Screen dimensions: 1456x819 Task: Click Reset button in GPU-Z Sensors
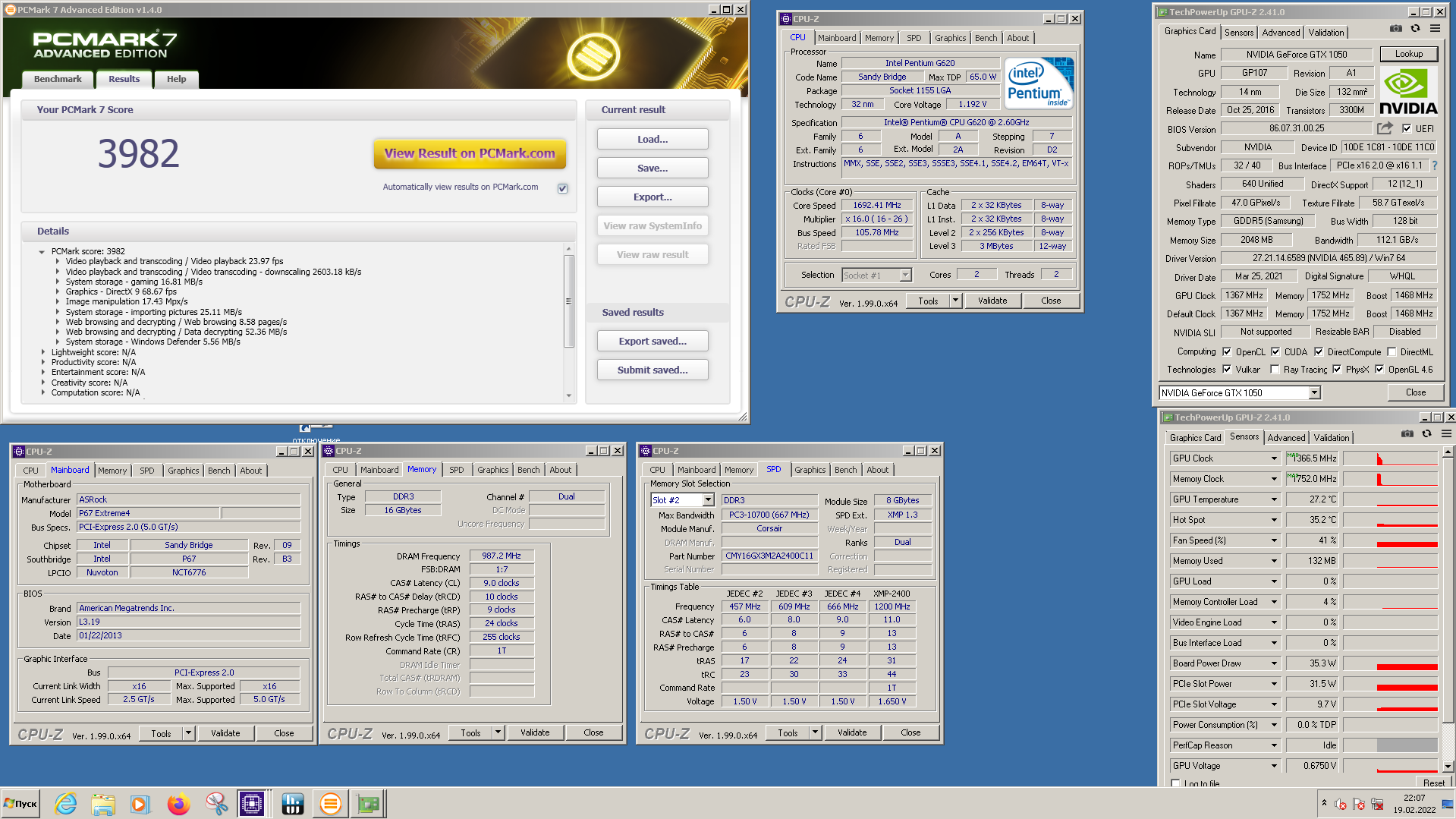tap(1433, 783)
